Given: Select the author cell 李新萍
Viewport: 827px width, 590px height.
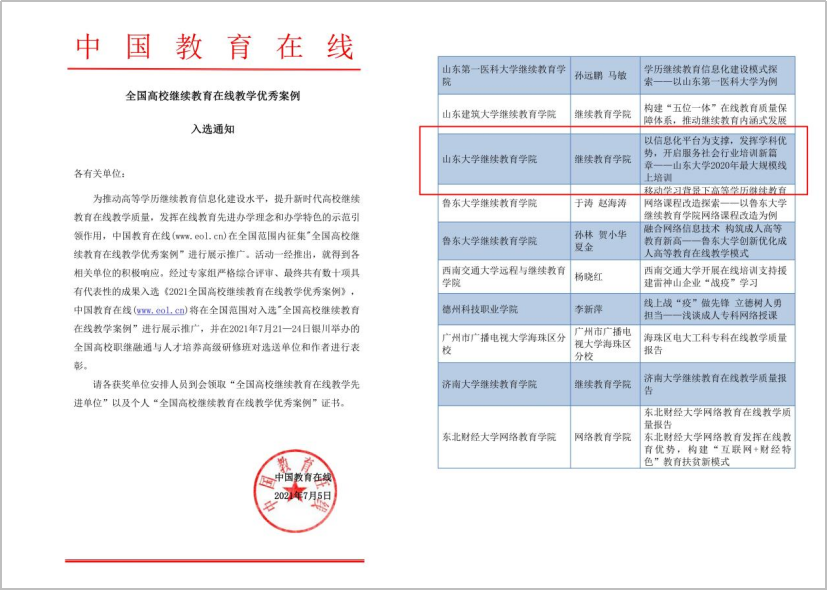Looking at the screenshot, I should coord(605,309).
